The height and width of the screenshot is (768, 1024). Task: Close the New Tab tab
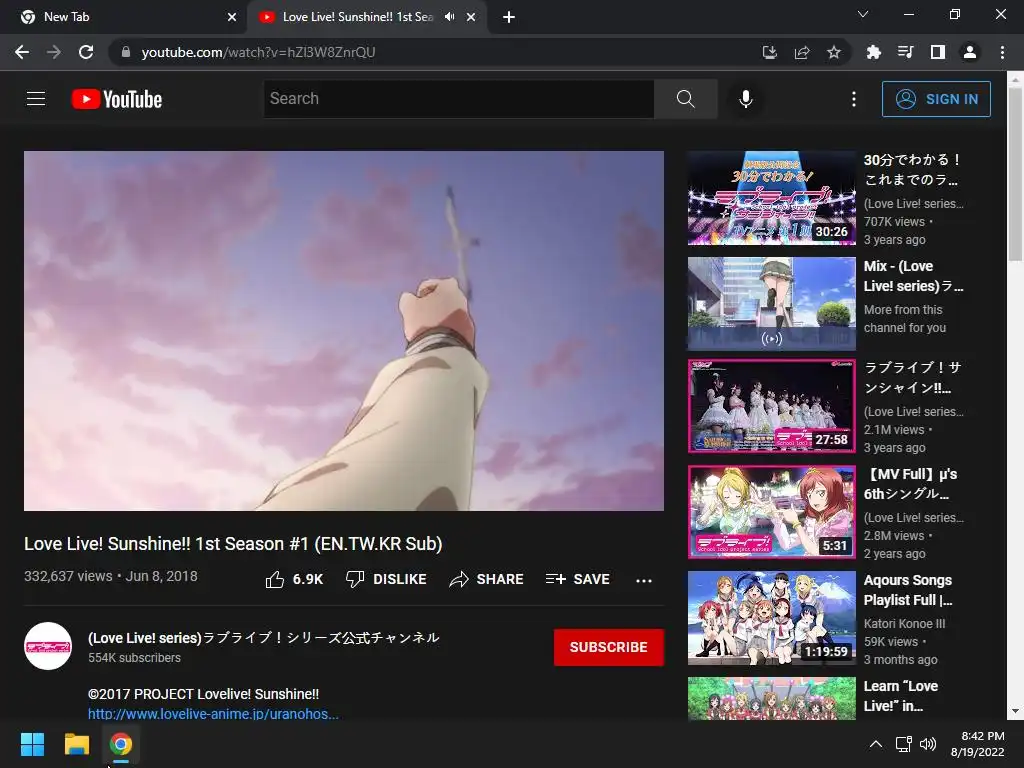pos(232,17)
